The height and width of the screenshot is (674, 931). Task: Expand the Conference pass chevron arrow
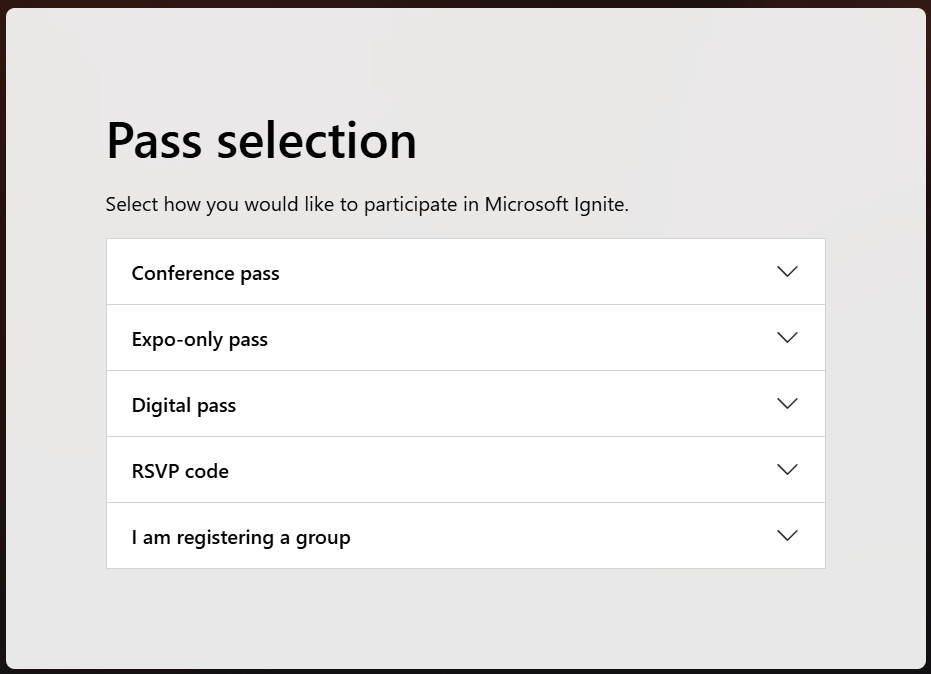[787, 272]
